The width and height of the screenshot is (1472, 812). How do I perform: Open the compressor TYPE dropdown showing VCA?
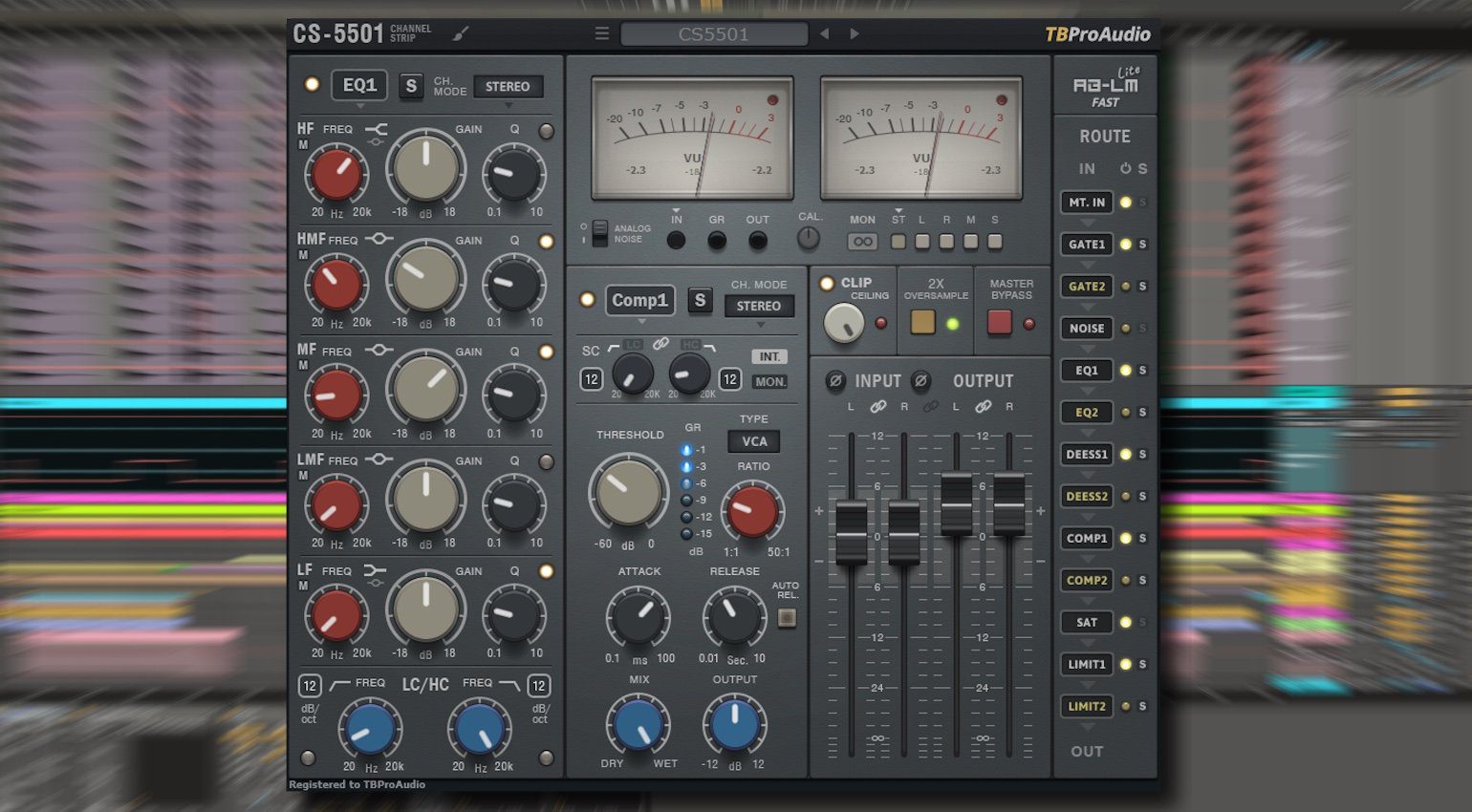click(x=753, y=441)
